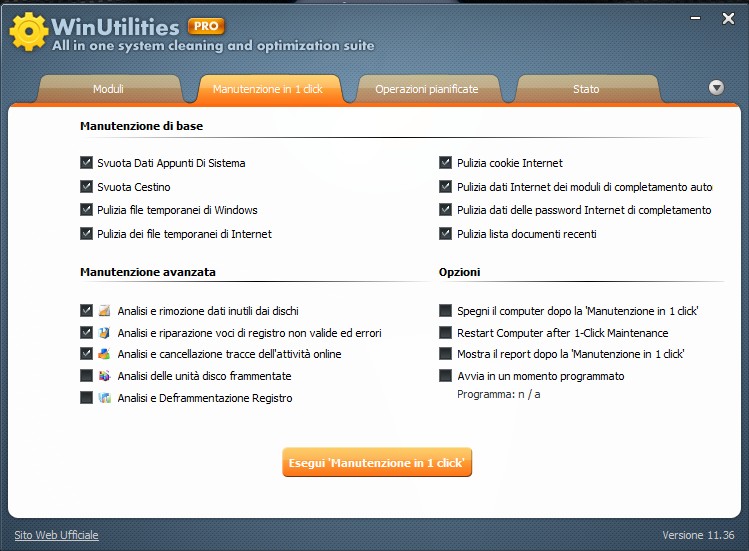
Task: Toggle 'Pulizia dati delle password Internet' checkbox
Action: click(x=445, y=209)
